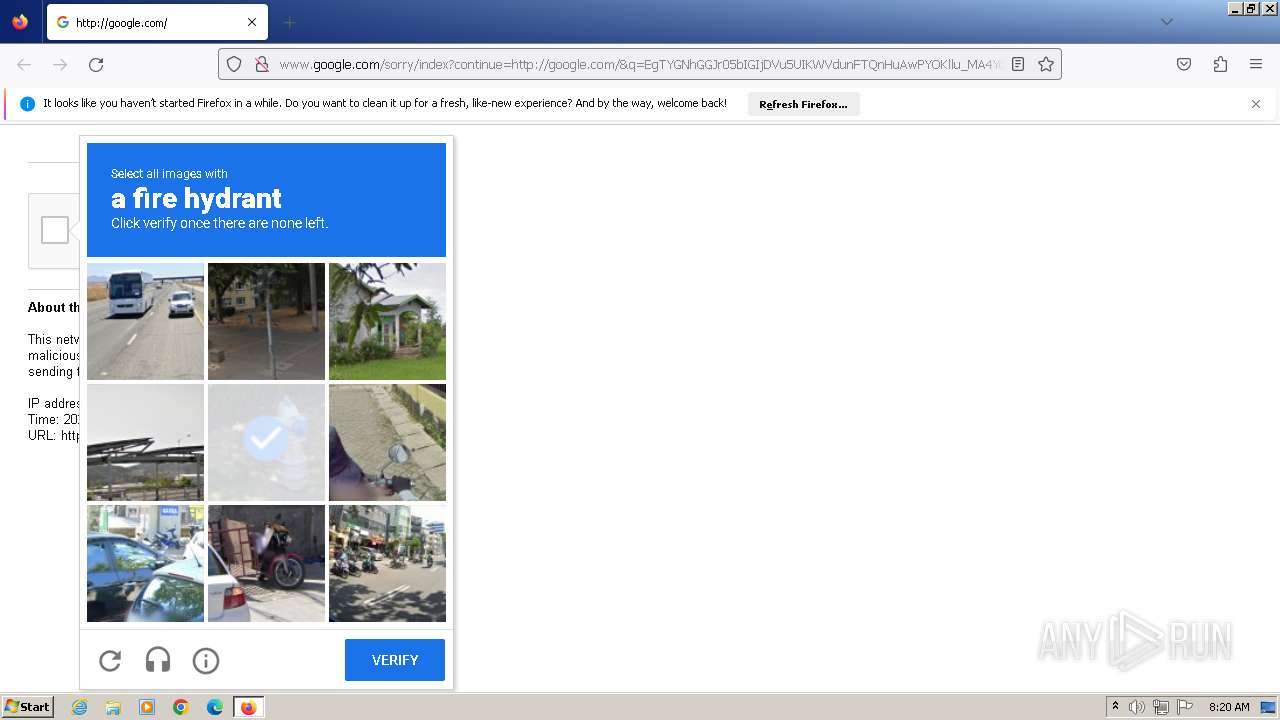Close the google.com tab
This screenshot has height=720, width=1280.
point(252,22)
